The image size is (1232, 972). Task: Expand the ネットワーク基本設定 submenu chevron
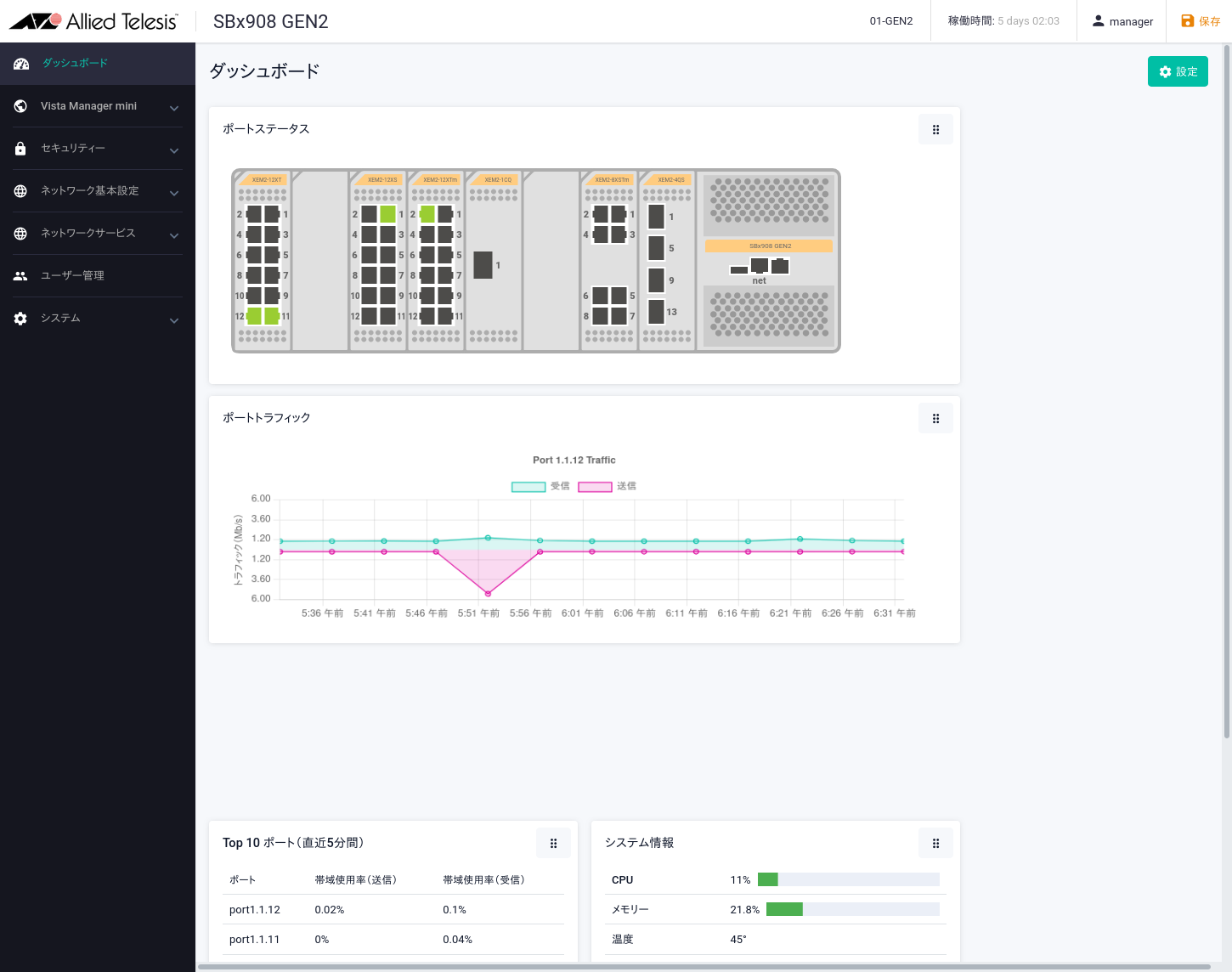174,193
